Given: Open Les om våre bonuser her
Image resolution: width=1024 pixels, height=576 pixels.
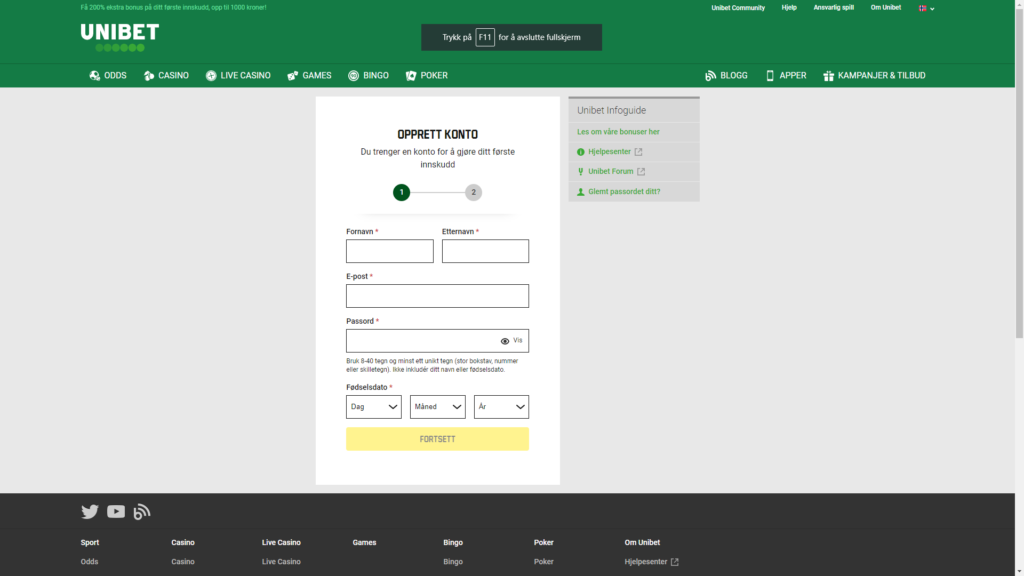Looking at the screenshot, I should pyautogui.click(x=618, y=132).
